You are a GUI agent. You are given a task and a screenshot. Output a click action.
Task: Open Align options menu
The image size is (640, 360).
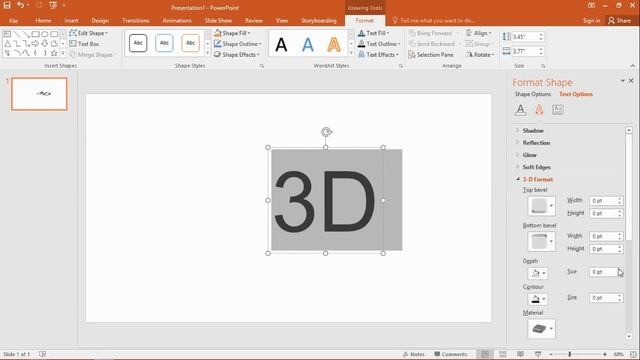point(479,33)
